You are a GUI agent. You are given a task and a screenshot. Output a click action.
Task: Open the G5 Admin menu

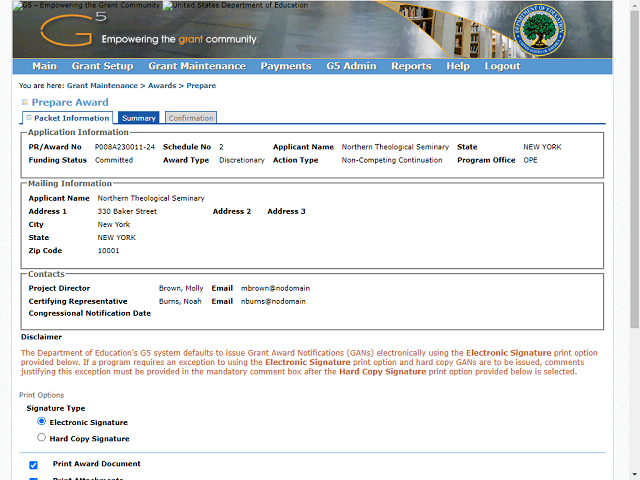point(351,66)
